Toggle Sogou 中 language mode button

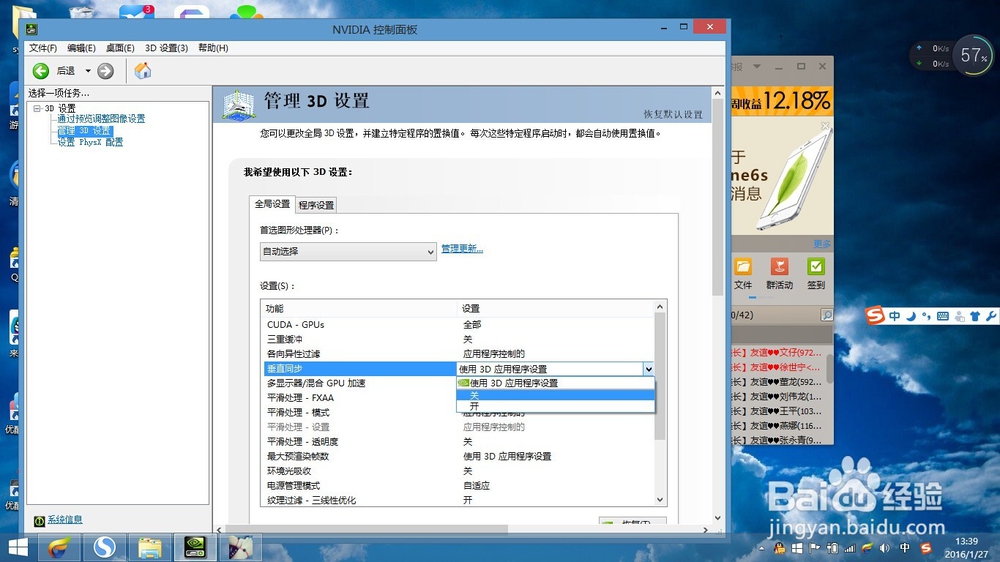pyautogui.click(x=895, y=316)
